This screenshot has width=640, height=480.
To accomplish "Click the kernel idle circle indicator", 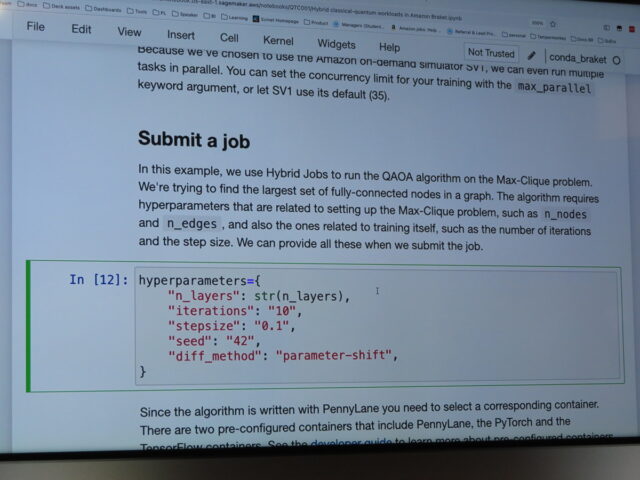I will (x=616, y=60).
